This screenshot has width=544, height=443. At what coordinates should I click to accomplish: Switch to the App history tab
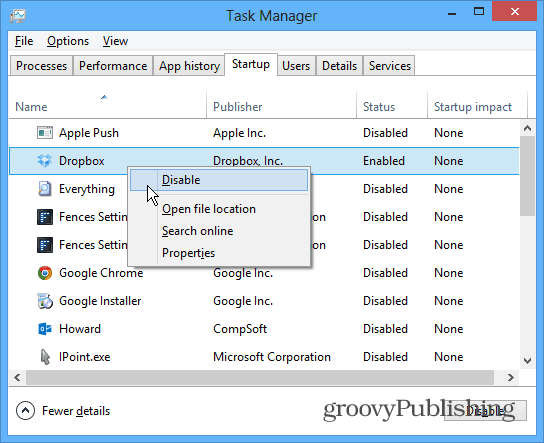point(189,66)
